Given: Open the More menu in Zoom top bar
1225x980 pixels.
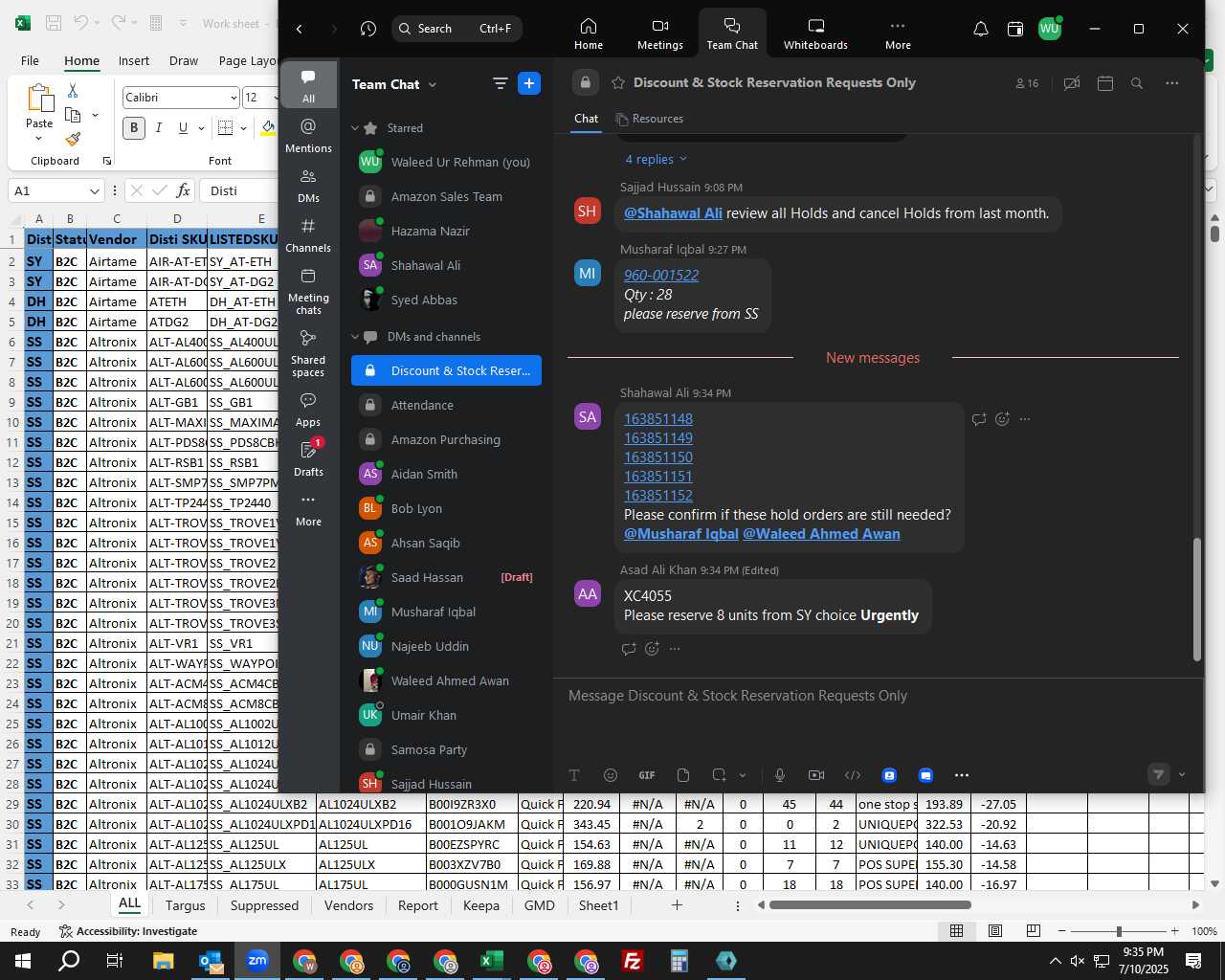Looking at the screenshot, I should click(x=898, y=33).
